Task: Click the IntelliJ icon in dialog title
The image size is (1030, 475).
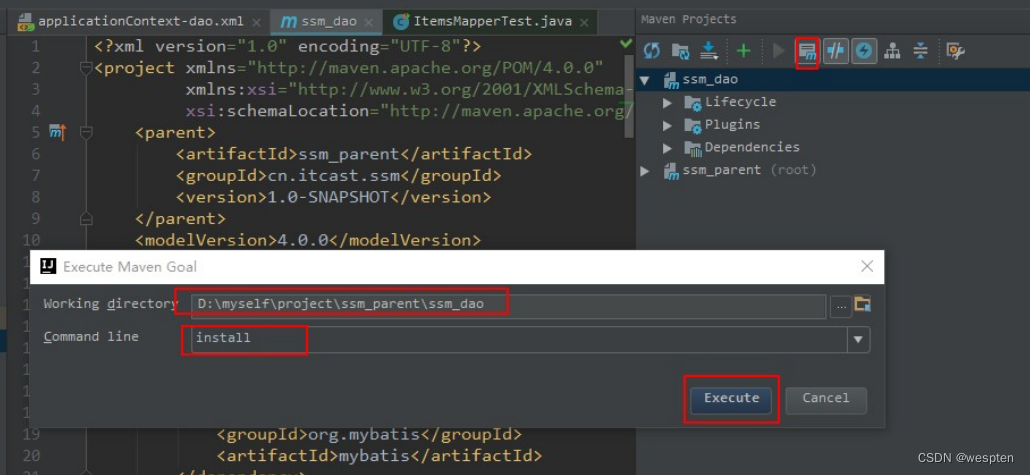Action: click(x=48, y=266)
